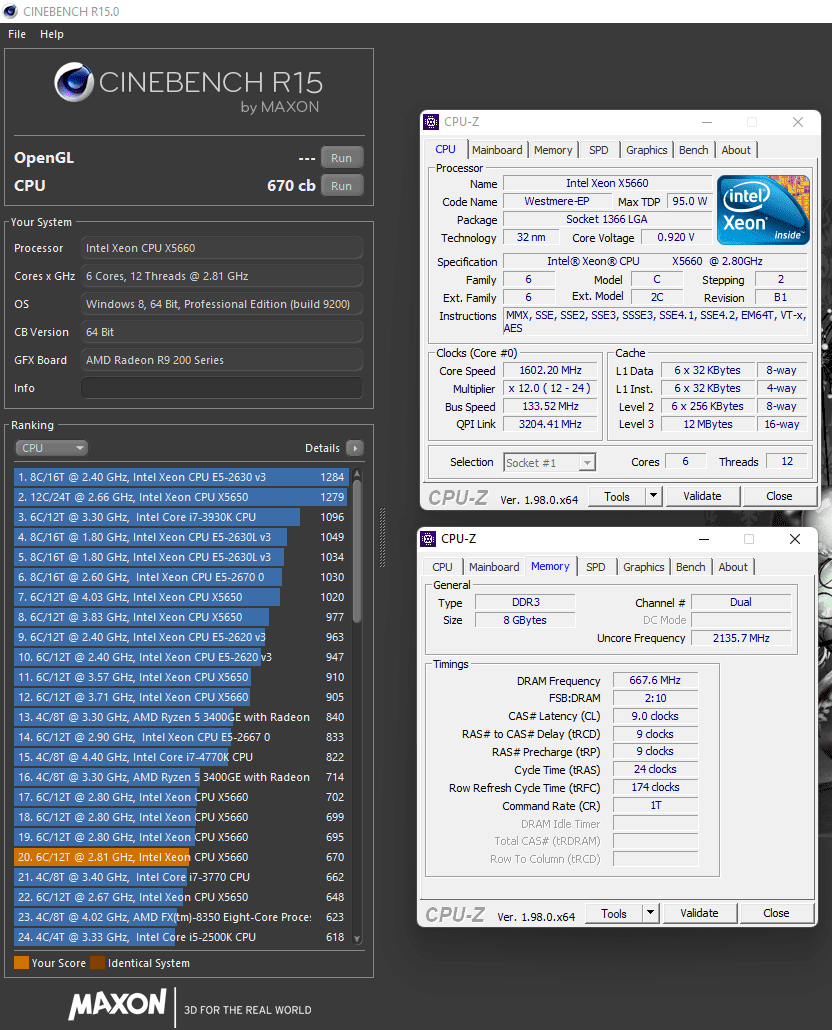Image resolution: width=832 pixels, height=1030 pixels.
Task: Click the Processor field showing Intel Xeon CPU X5660
Action: pyautogui.click(x=222, y=248)
